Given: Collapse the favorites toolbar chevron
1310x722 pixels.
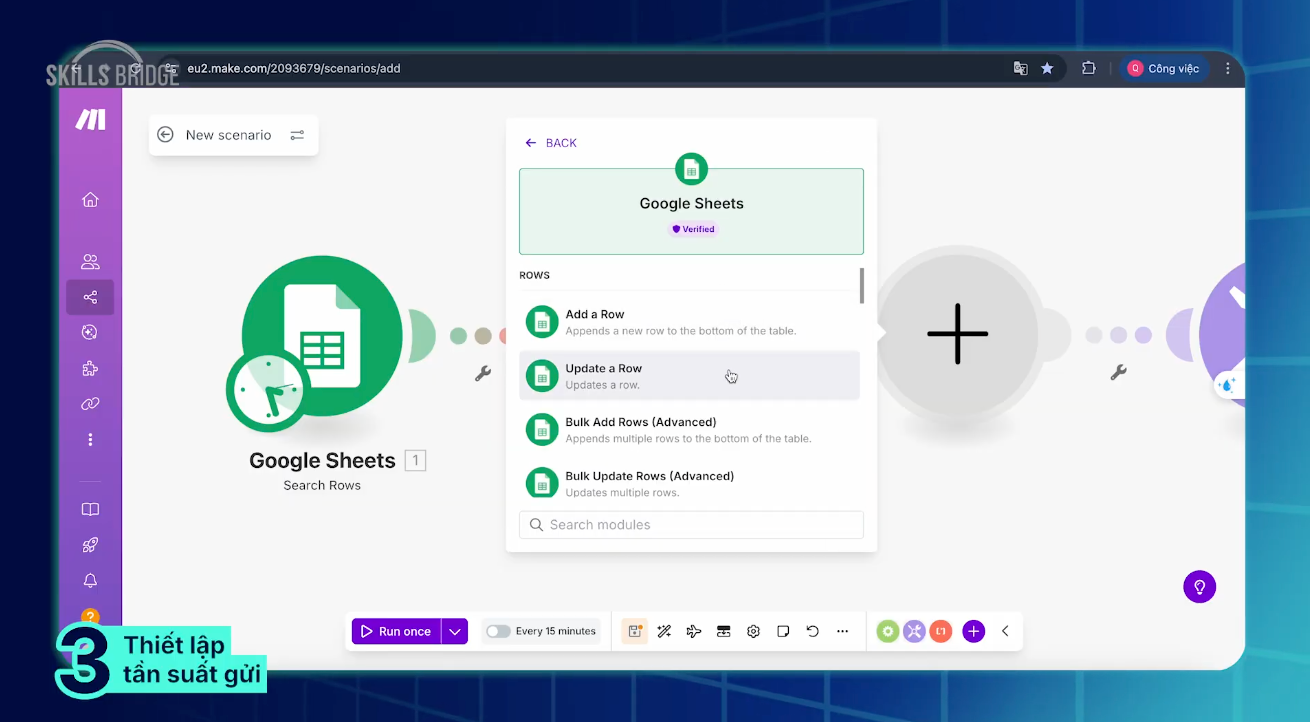Looking at the screenshot, I should (1005, 631).
